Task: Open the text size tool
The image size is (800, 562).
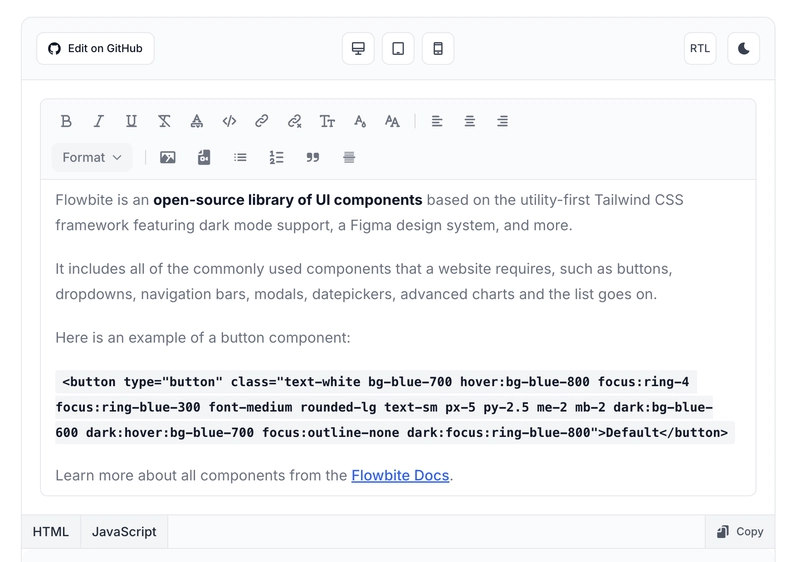Action: (327, 121)
